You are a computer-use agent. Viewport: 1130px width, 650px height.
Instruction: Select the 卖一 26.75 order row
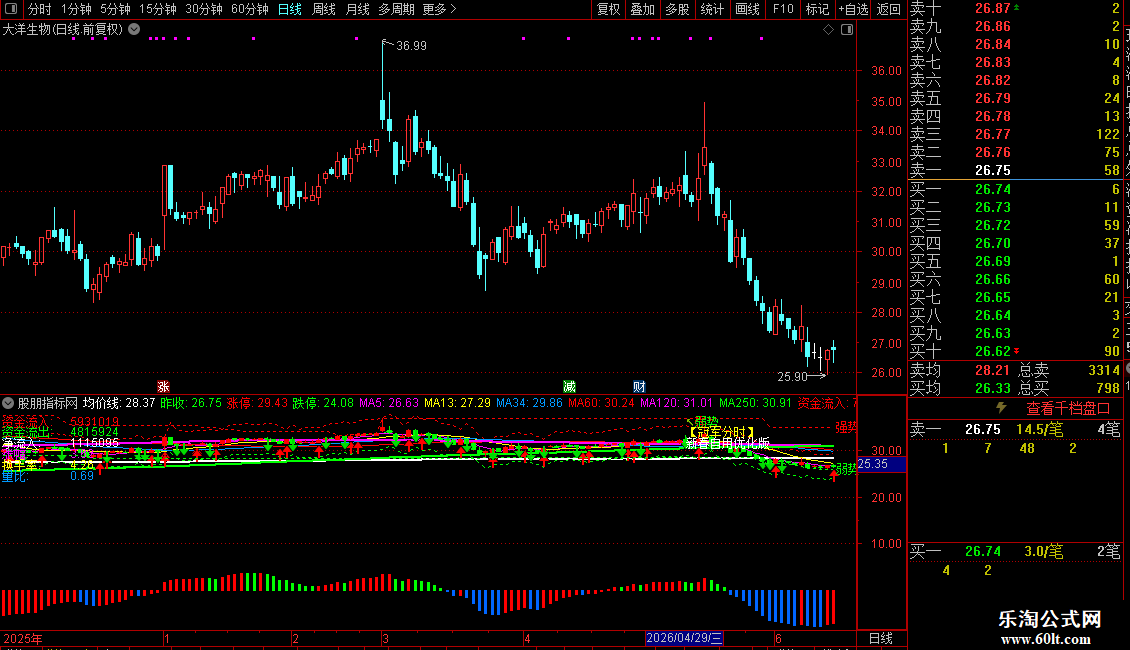[x=1015, y=170]
